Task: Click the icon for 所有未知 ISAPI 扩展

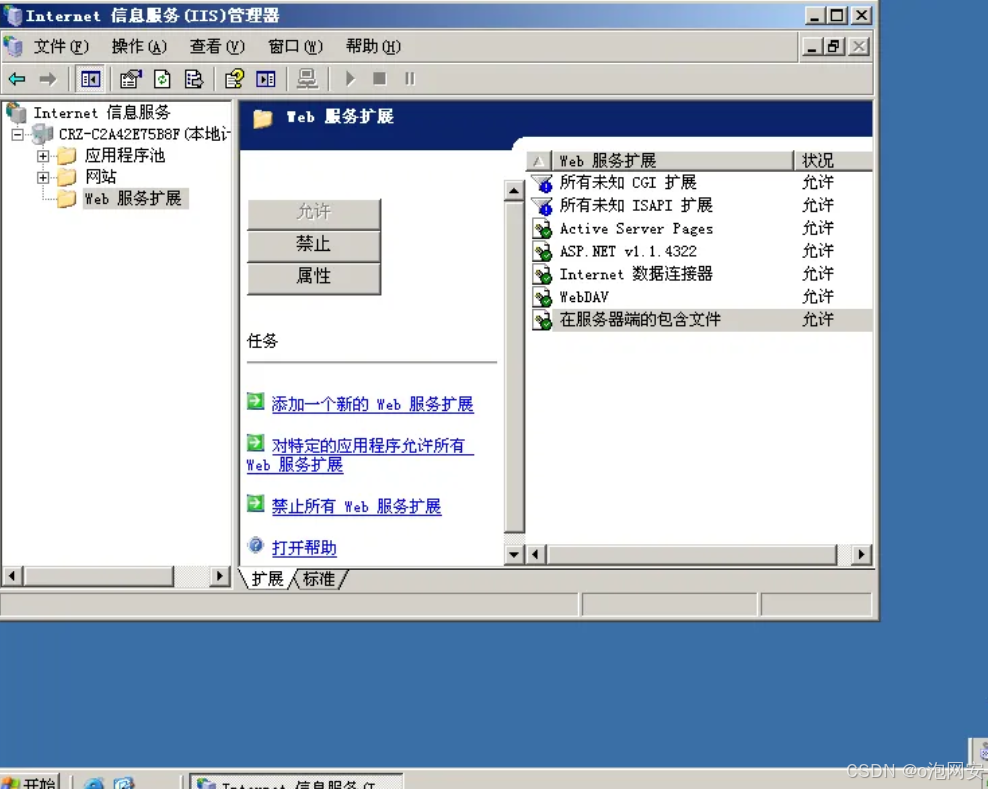Action: pos(542,205)
